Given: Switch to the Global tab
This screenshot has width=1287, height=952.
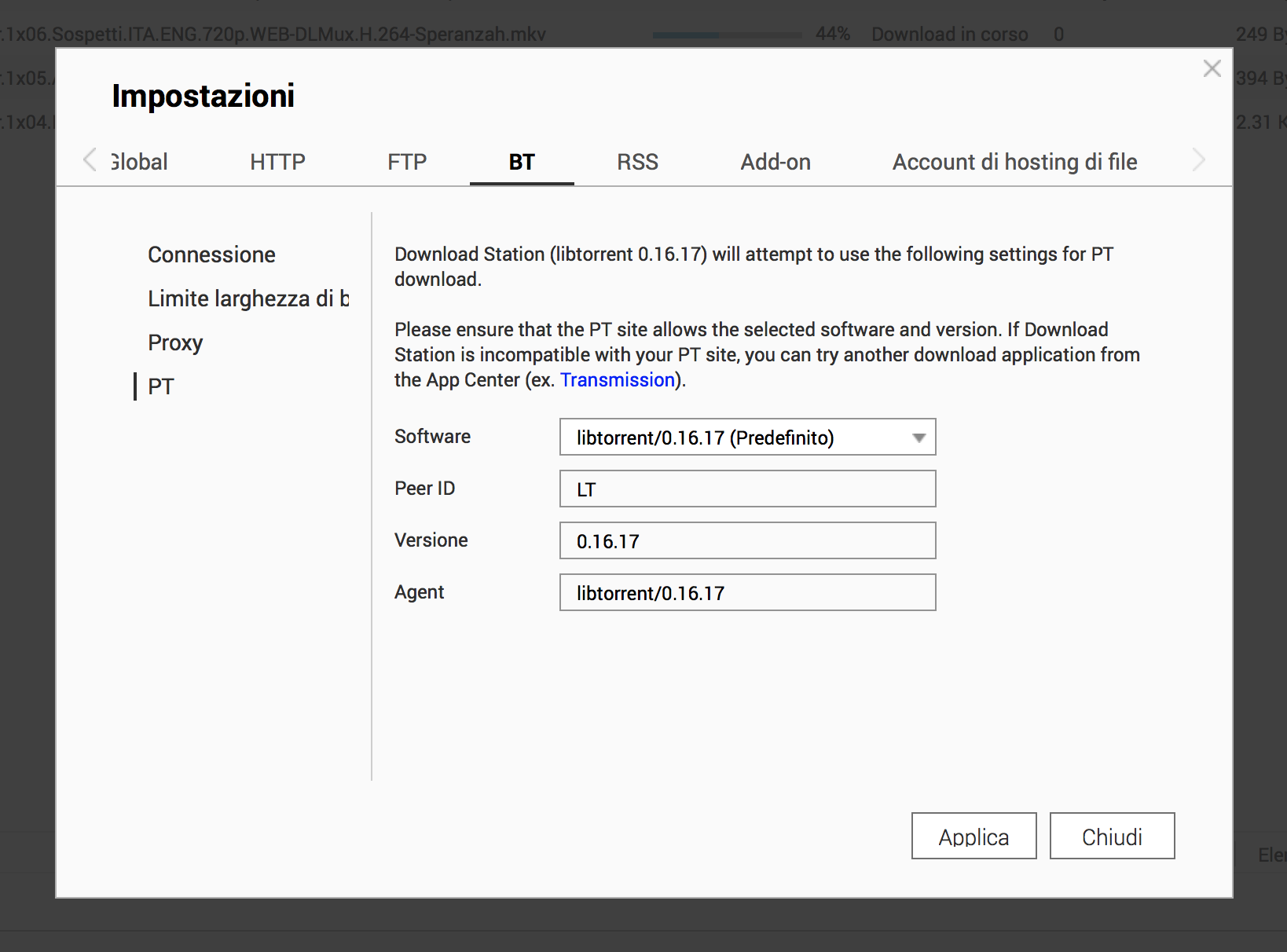Looking at the screenshot, I should [140, 162].
